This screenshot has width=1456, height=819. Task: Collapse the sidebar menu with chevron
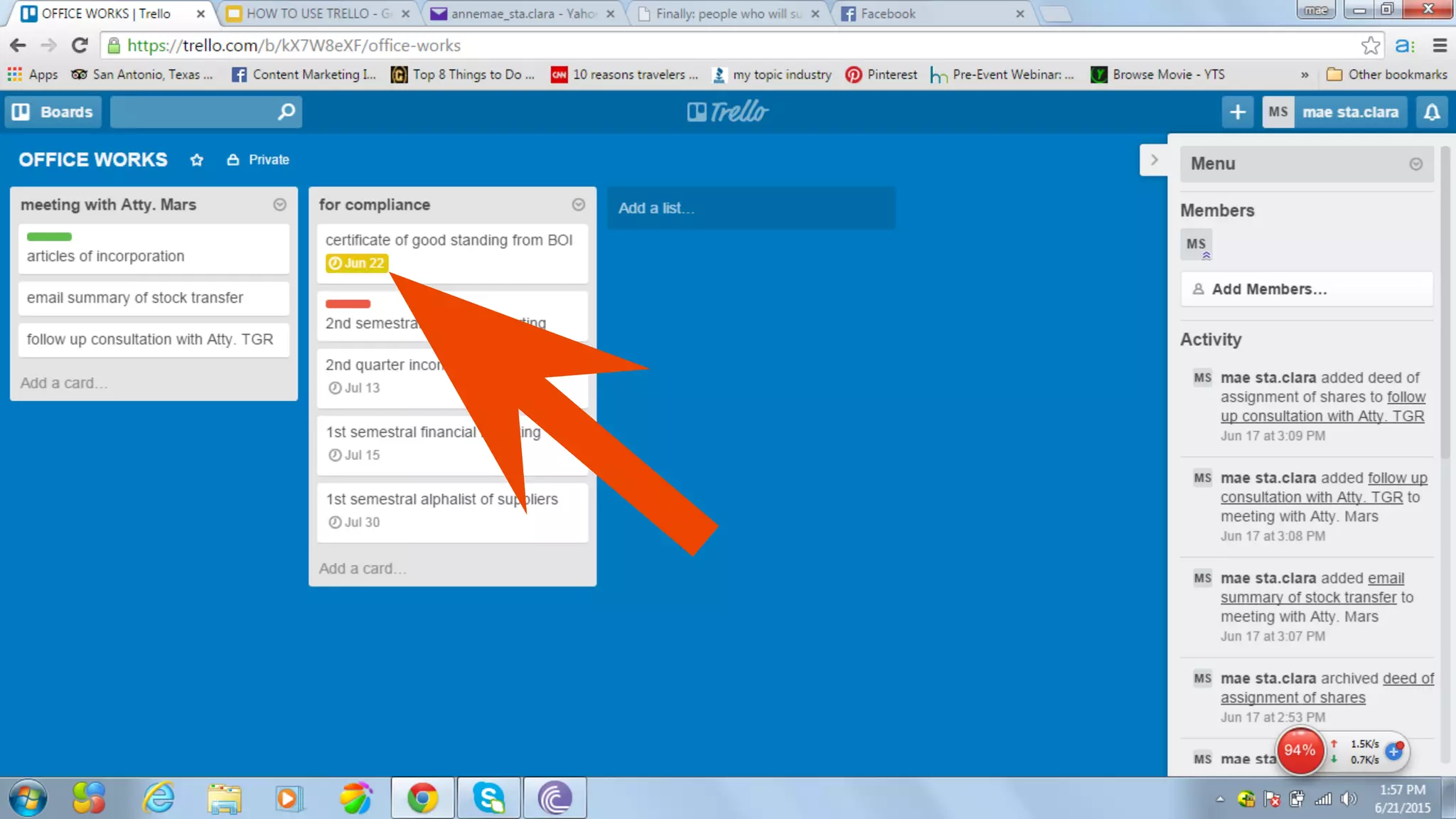pyautogui.click(x=1154, y=160)
